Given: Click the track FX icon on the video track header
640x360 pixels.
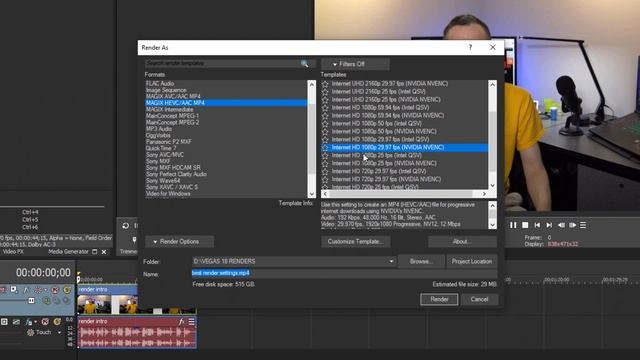Looking at the screenshot, I should 26,290.
